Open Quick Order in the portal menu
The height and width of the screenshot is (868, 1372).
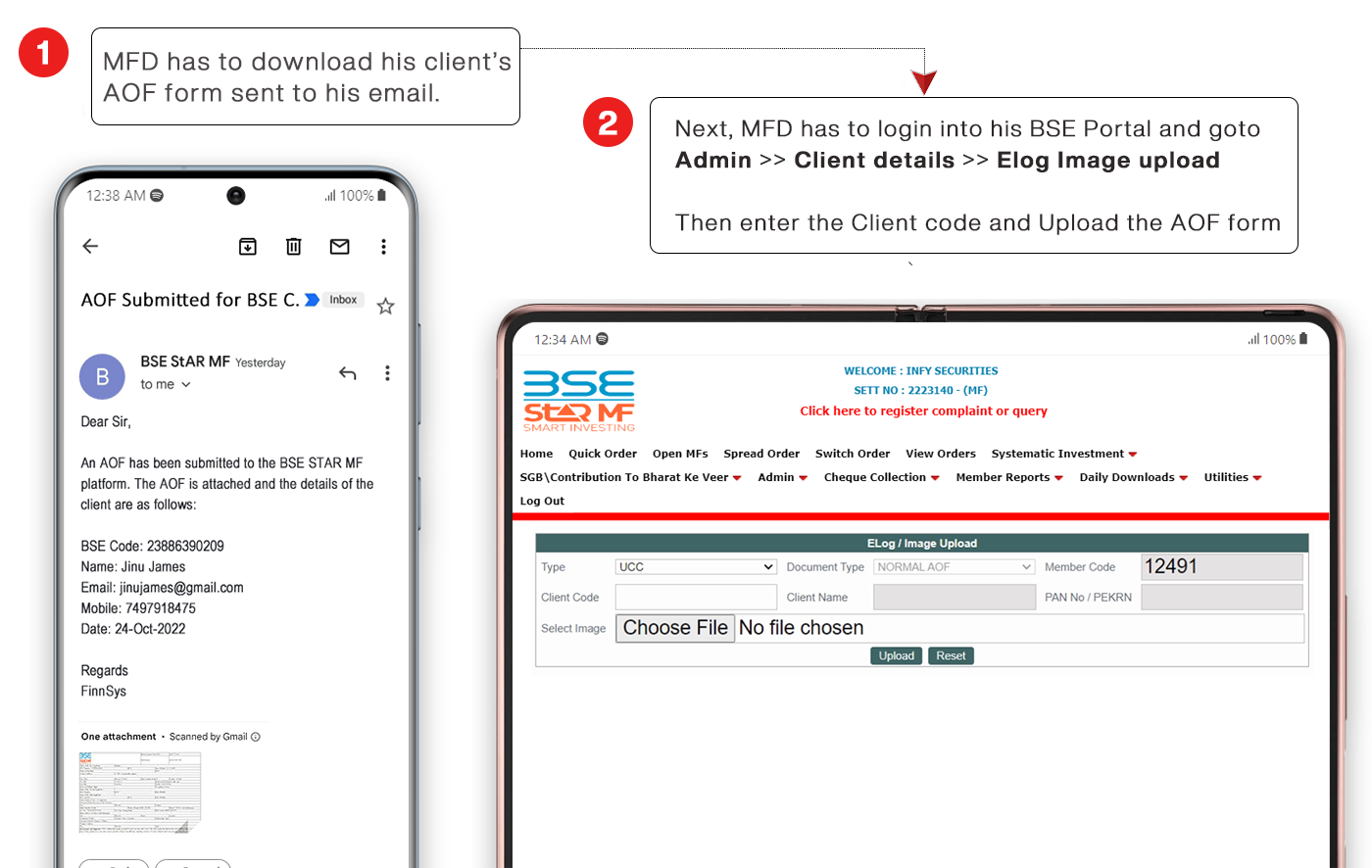pos(603,454)
